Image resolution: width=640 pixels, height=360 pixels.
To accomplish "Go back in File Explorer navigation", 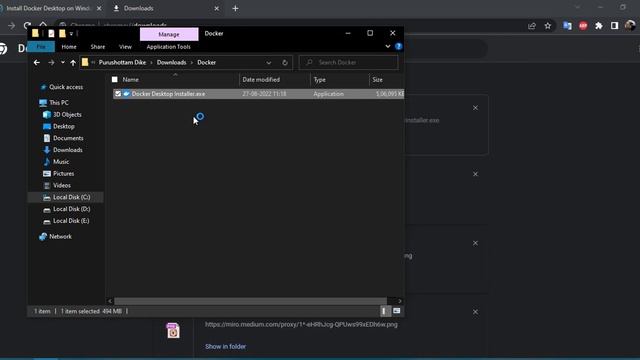I will (37, 62).
